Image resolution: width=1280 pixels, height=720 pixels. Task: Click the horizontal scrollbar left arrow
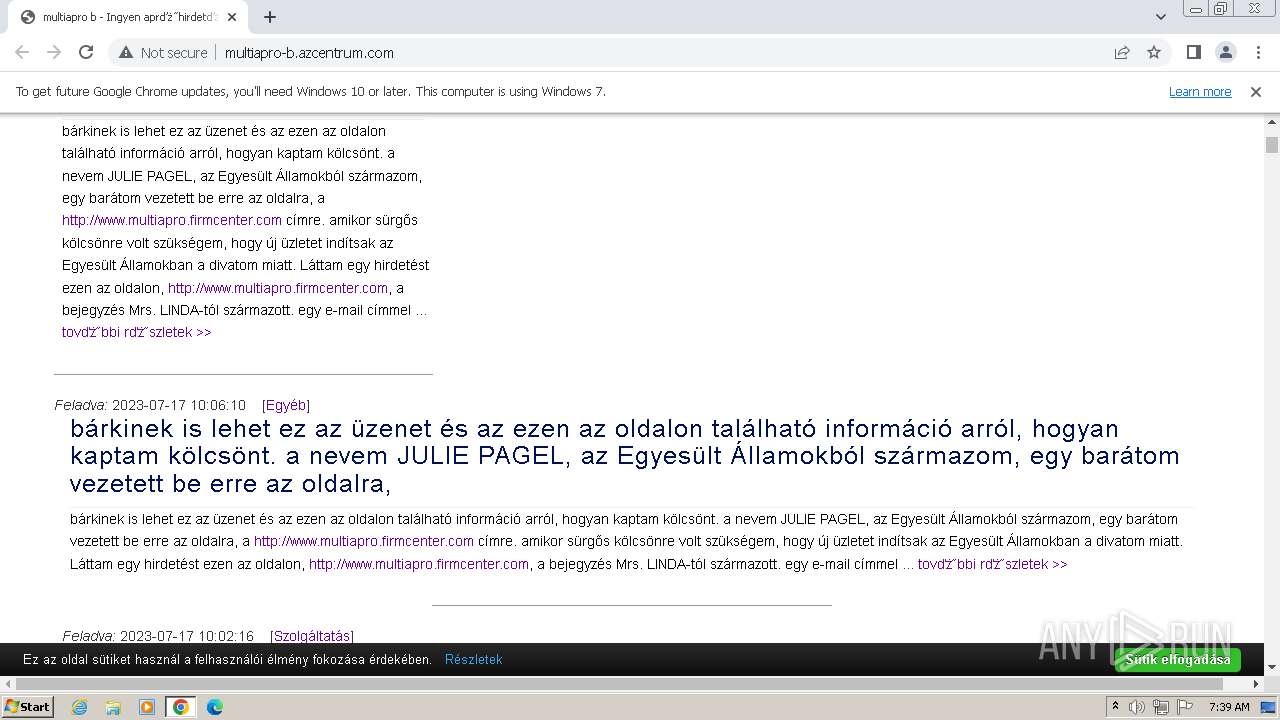tap(7, 684)
